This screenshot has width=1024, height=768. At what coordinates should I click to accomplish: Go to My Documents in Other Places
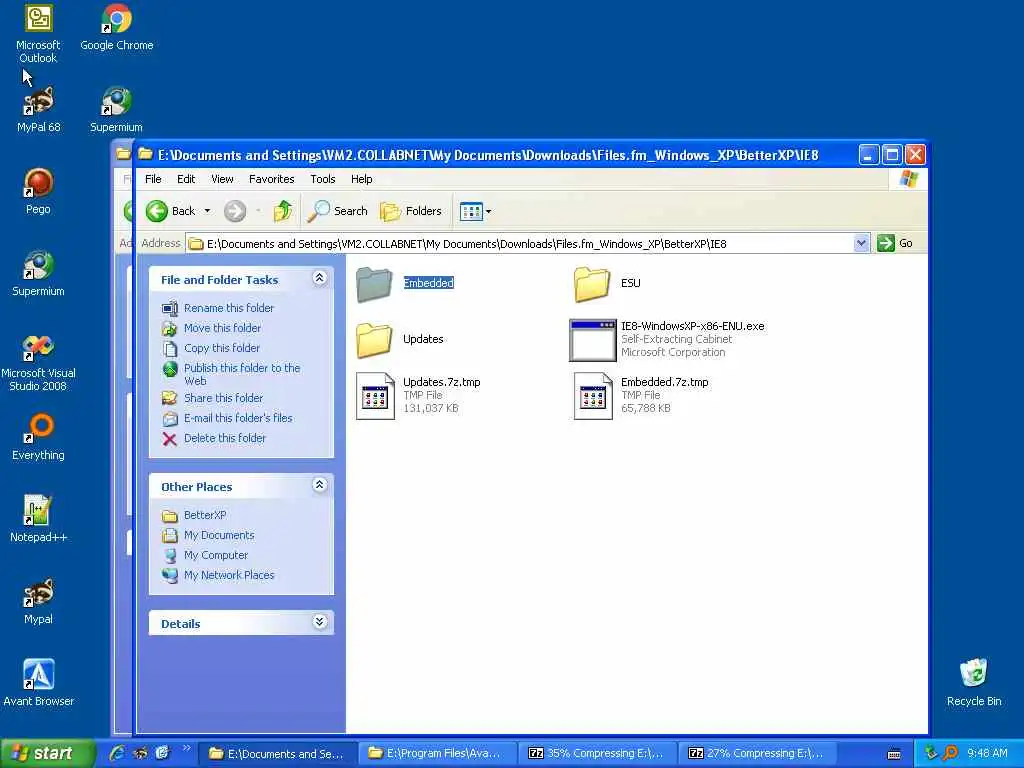click(x=219, y=536)
